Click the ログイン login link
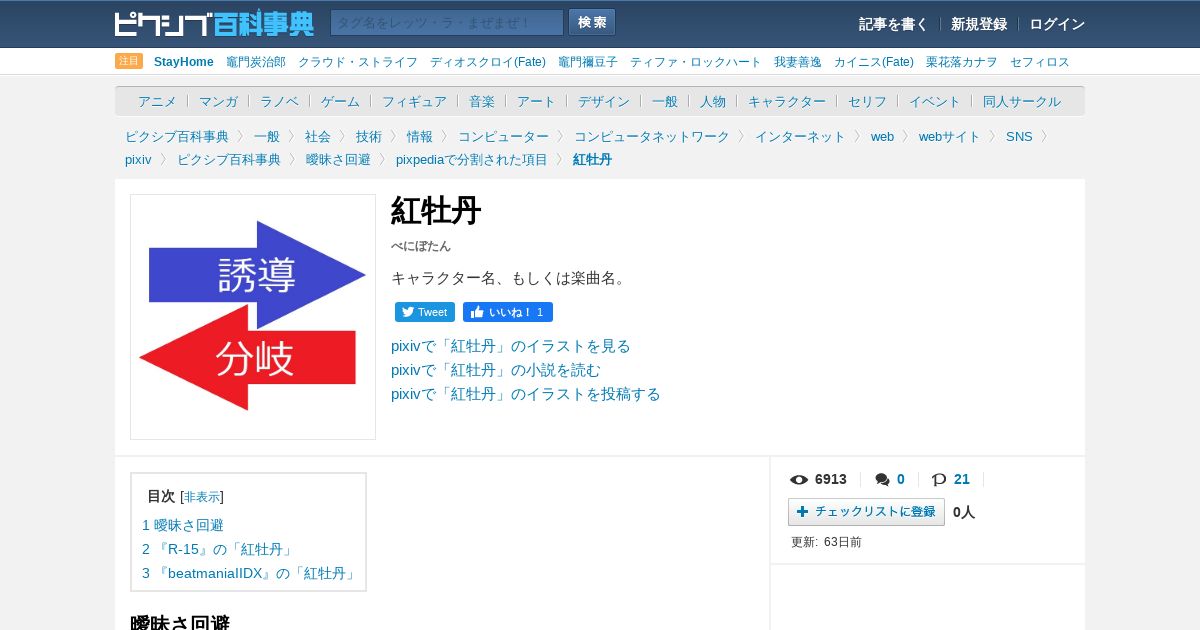 [1057, 24]
